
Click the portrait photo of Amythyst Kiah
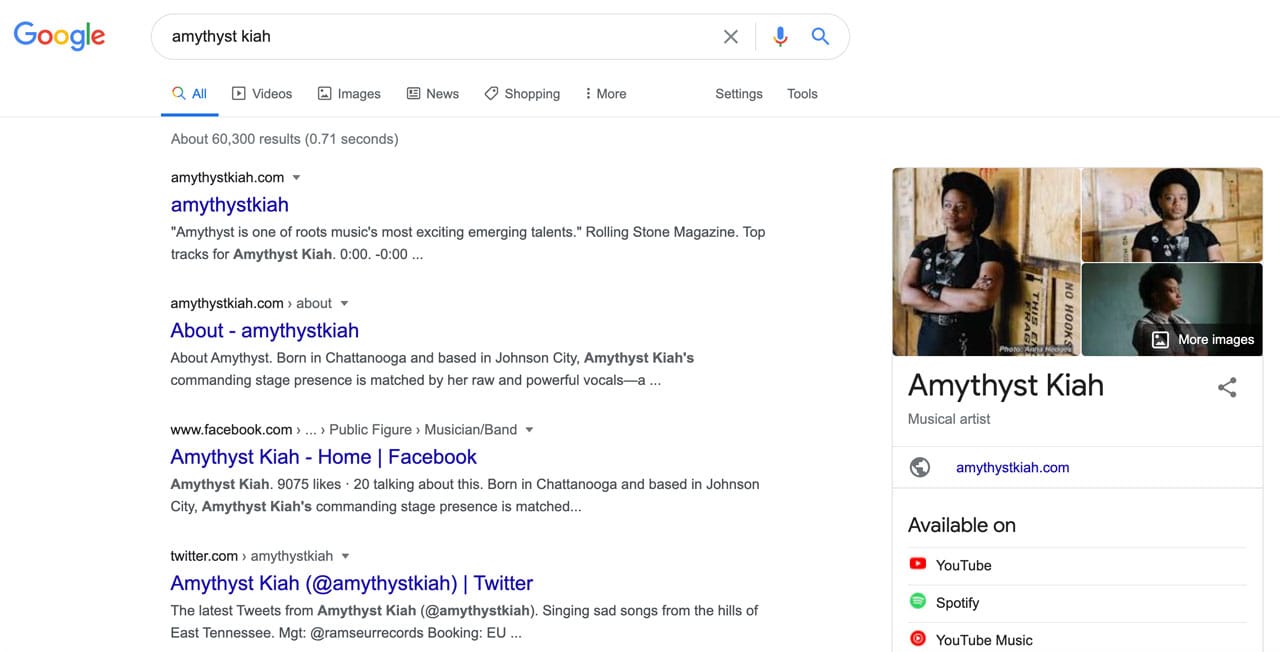click(x=985, y=262)
